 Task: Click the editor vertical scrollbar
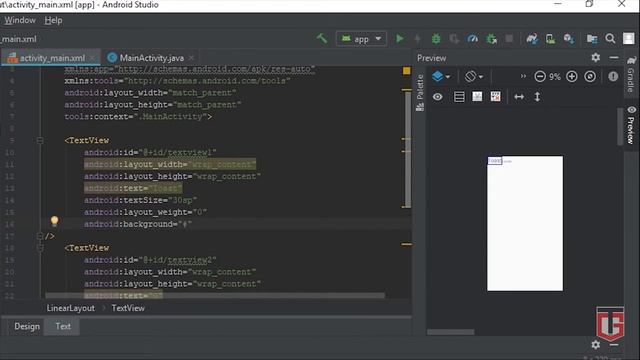coord(407,149)
